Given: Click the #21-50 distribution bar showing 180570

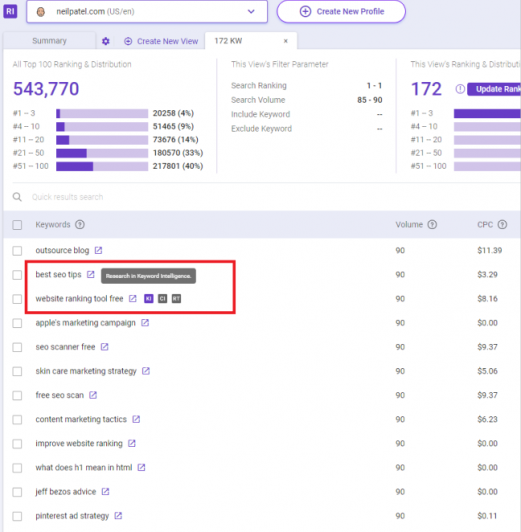Looking at the screenshot, I should (x=102, y=153).
